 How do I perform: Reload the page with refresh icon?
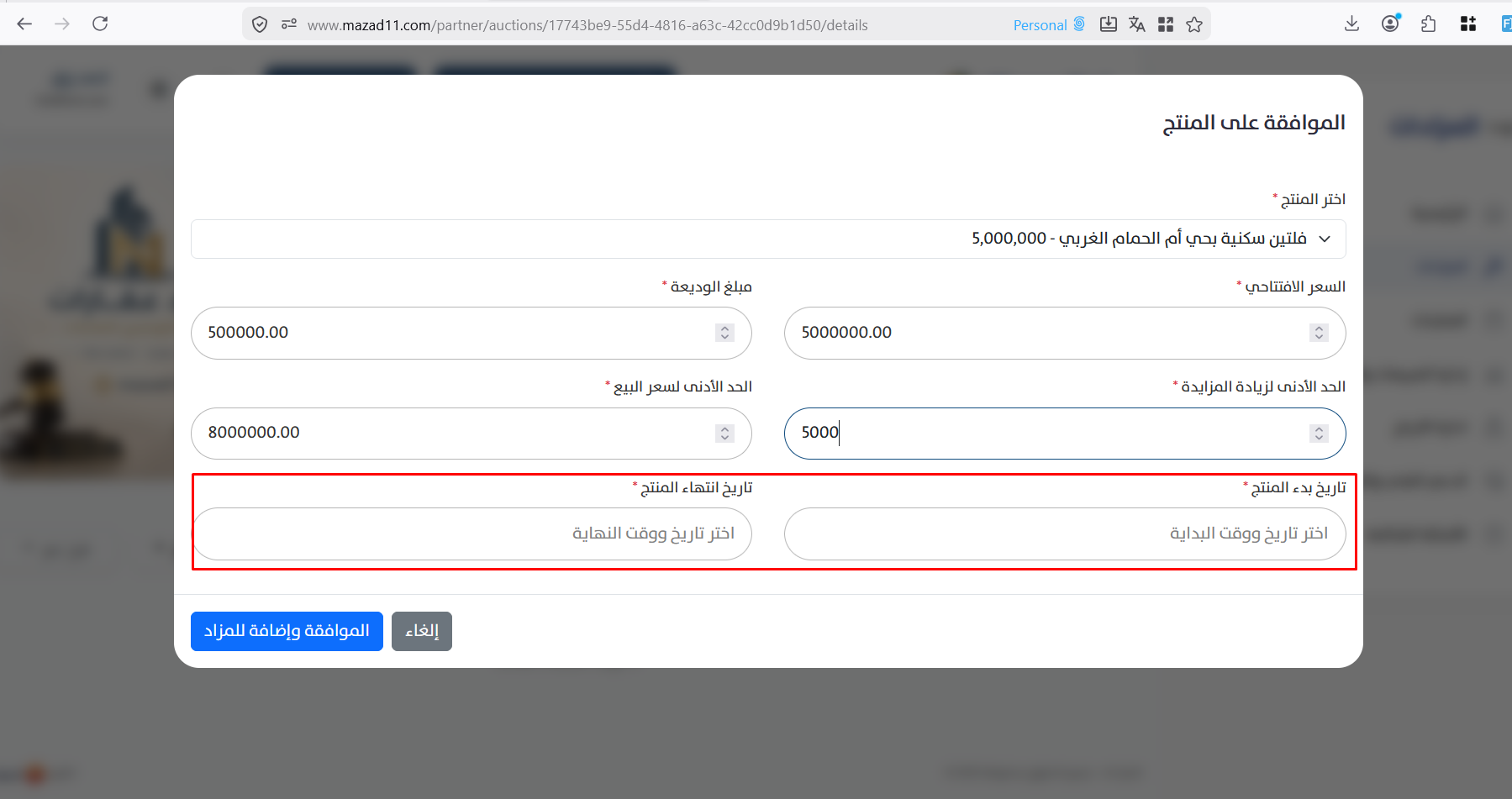point(100,24)
